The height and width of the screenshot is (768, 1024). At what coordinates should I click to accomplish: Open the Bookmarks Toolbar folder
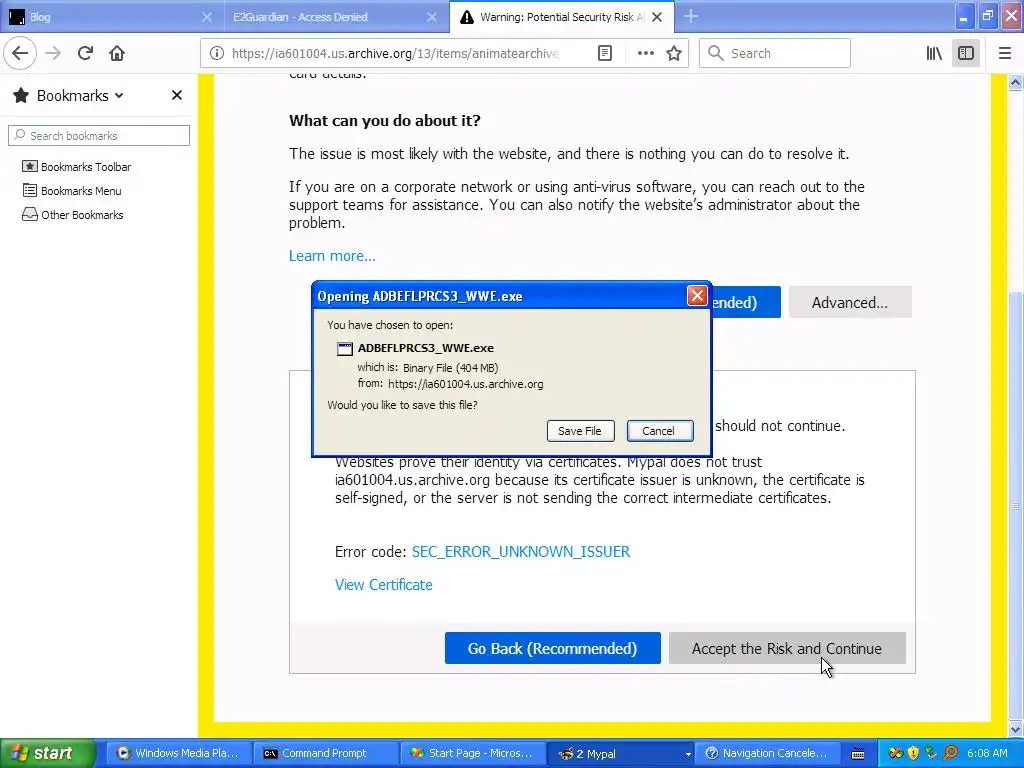(76, 167)
